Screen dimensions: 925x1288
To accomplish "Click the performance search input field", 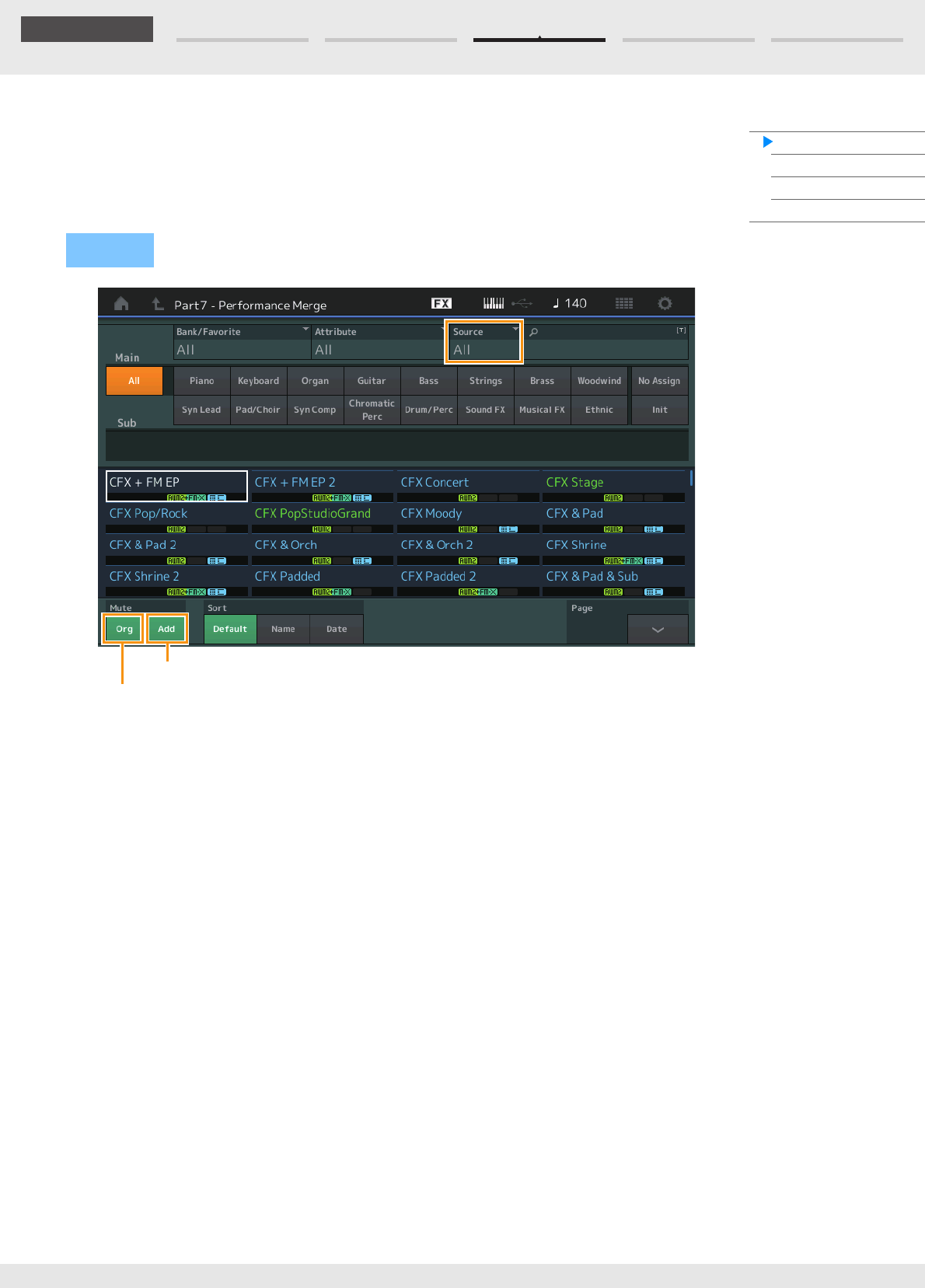I will click(x=606, y=341).
